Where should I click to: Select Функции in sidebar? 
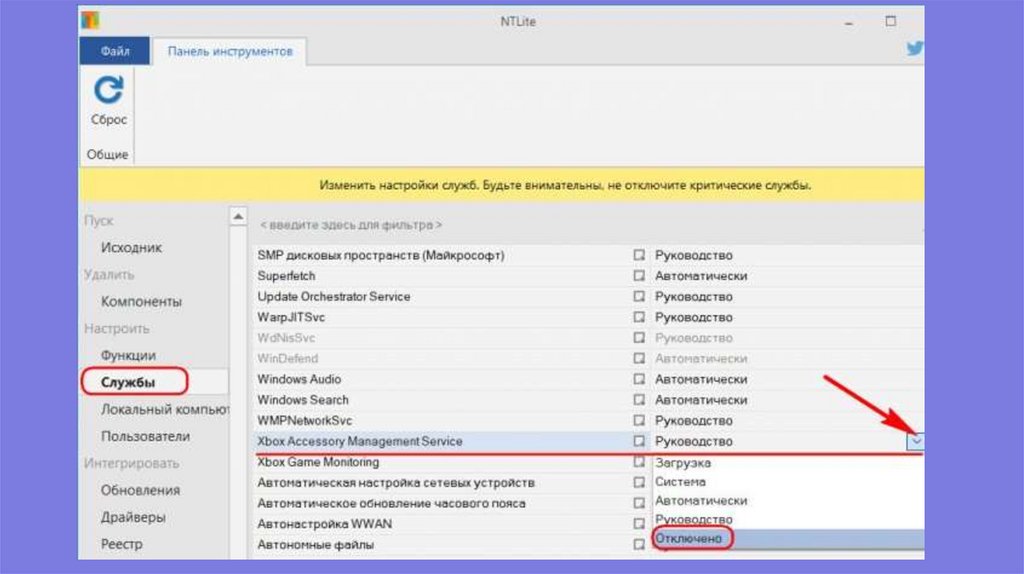pos(128,355)
